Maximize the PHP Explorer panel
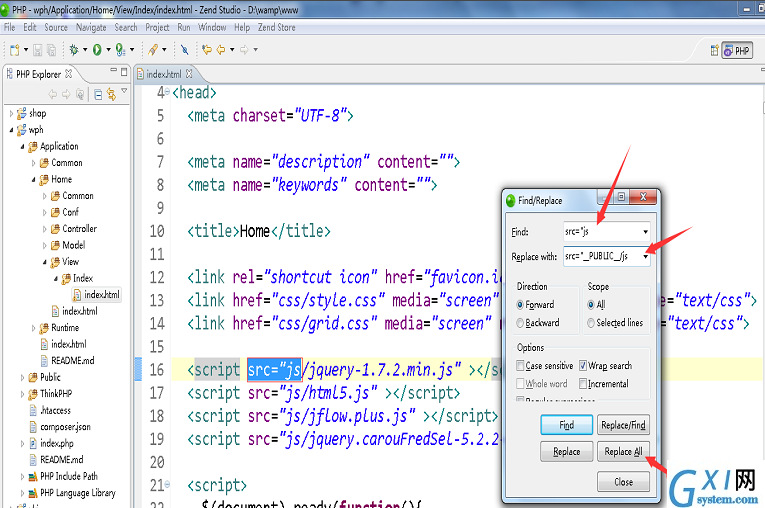The height and width of the screenshot is (508, 765). tap(124, 72)
